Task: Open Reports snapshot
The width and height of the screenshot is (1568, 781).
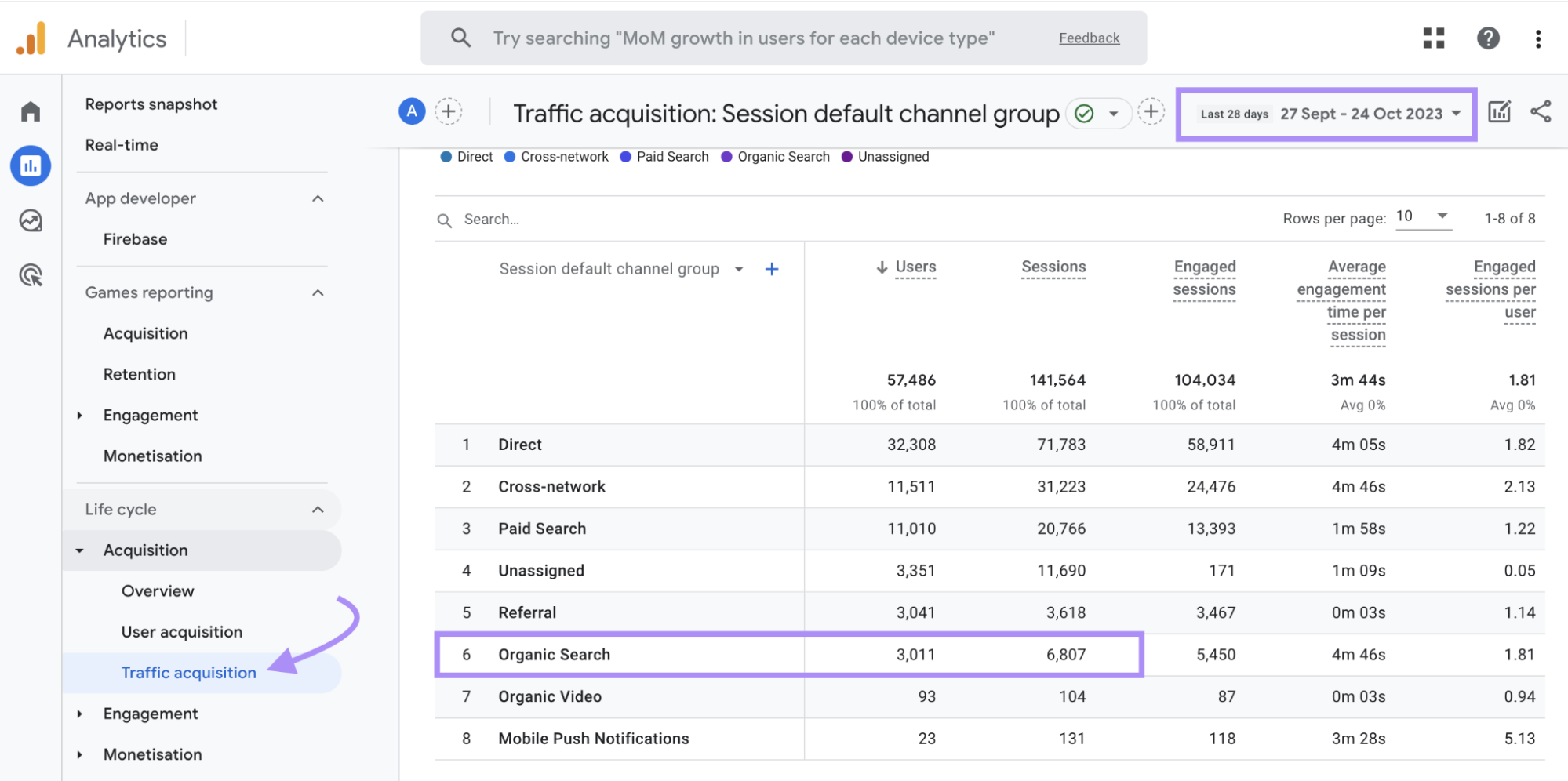Action: tap(151, 104)
